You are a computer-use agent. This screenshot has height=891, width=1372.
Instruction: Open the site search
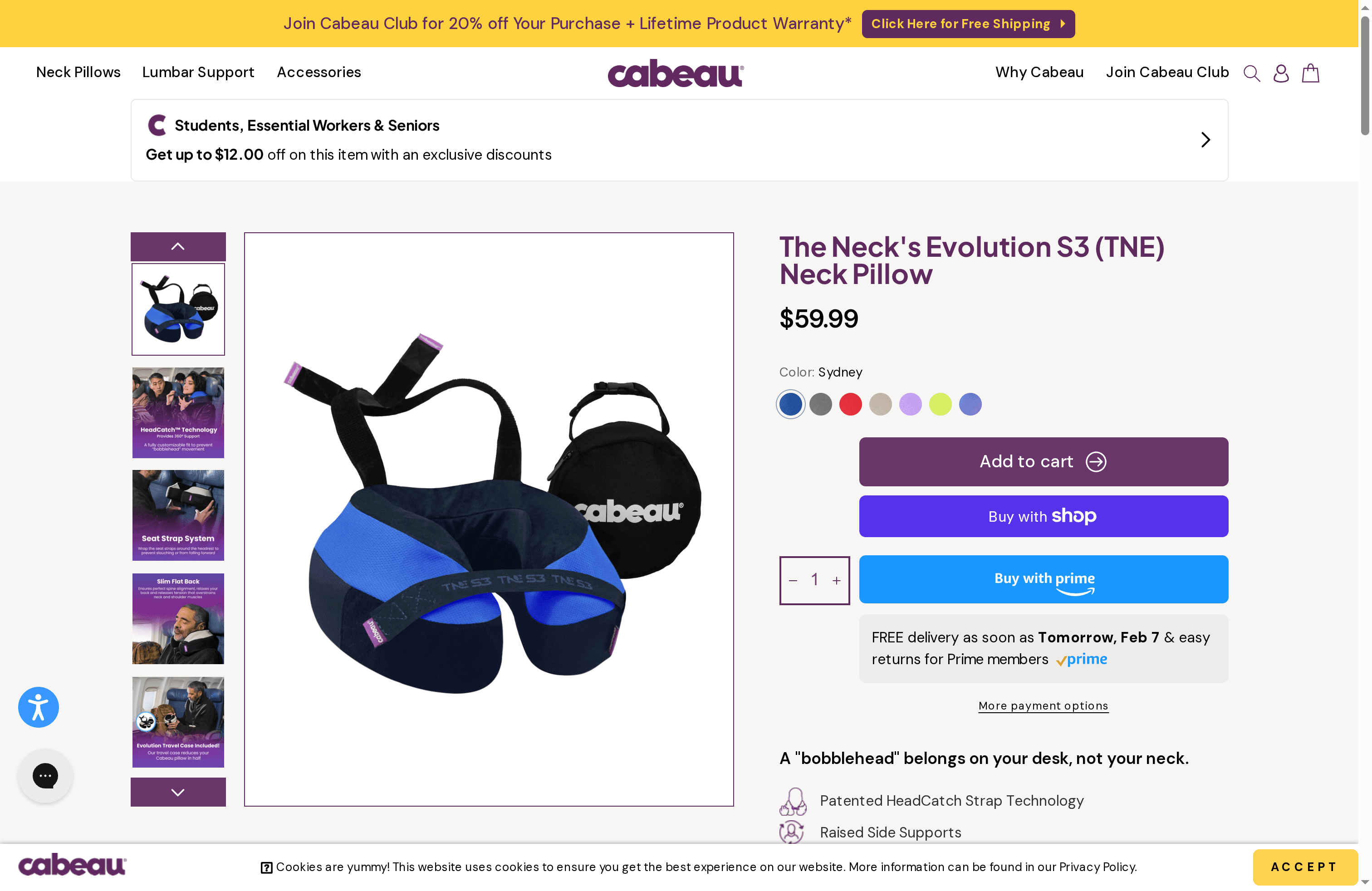[x=1251, y=73]
